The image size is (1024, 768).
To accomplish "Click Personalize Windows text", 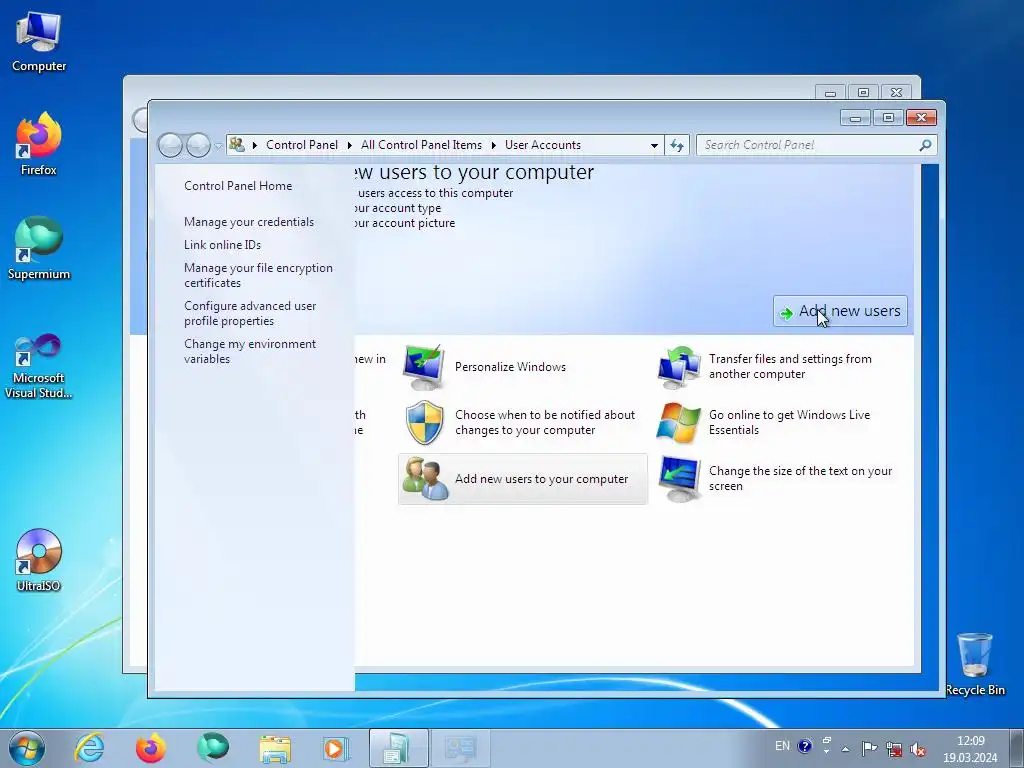I will [x=510, y=367].
